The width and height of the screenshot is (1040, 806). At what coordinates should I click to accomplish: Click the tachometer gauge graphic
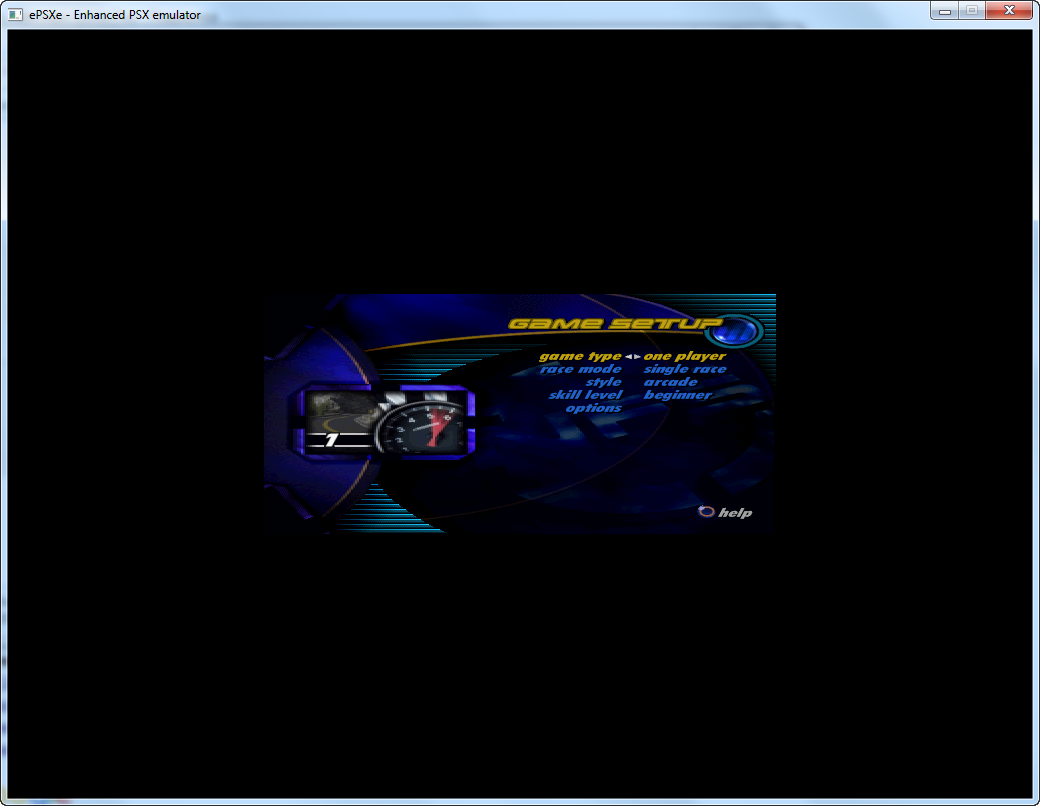click(x=422, y=429)
